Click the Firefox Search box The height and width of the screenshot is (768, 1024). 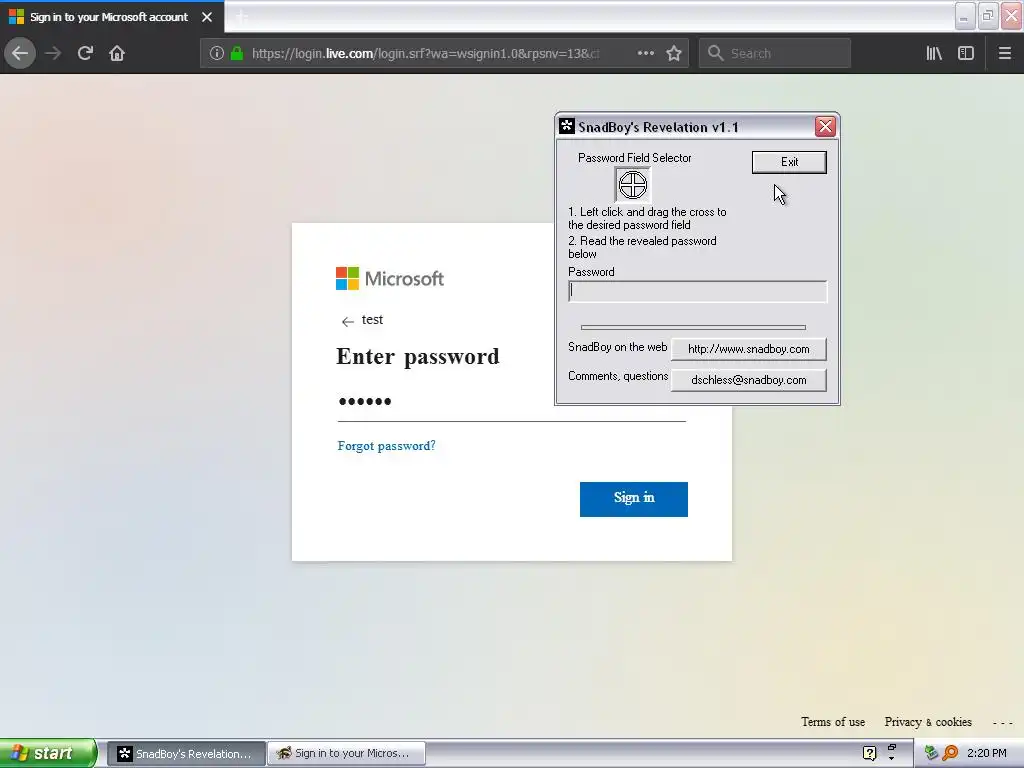coord(775,54)
